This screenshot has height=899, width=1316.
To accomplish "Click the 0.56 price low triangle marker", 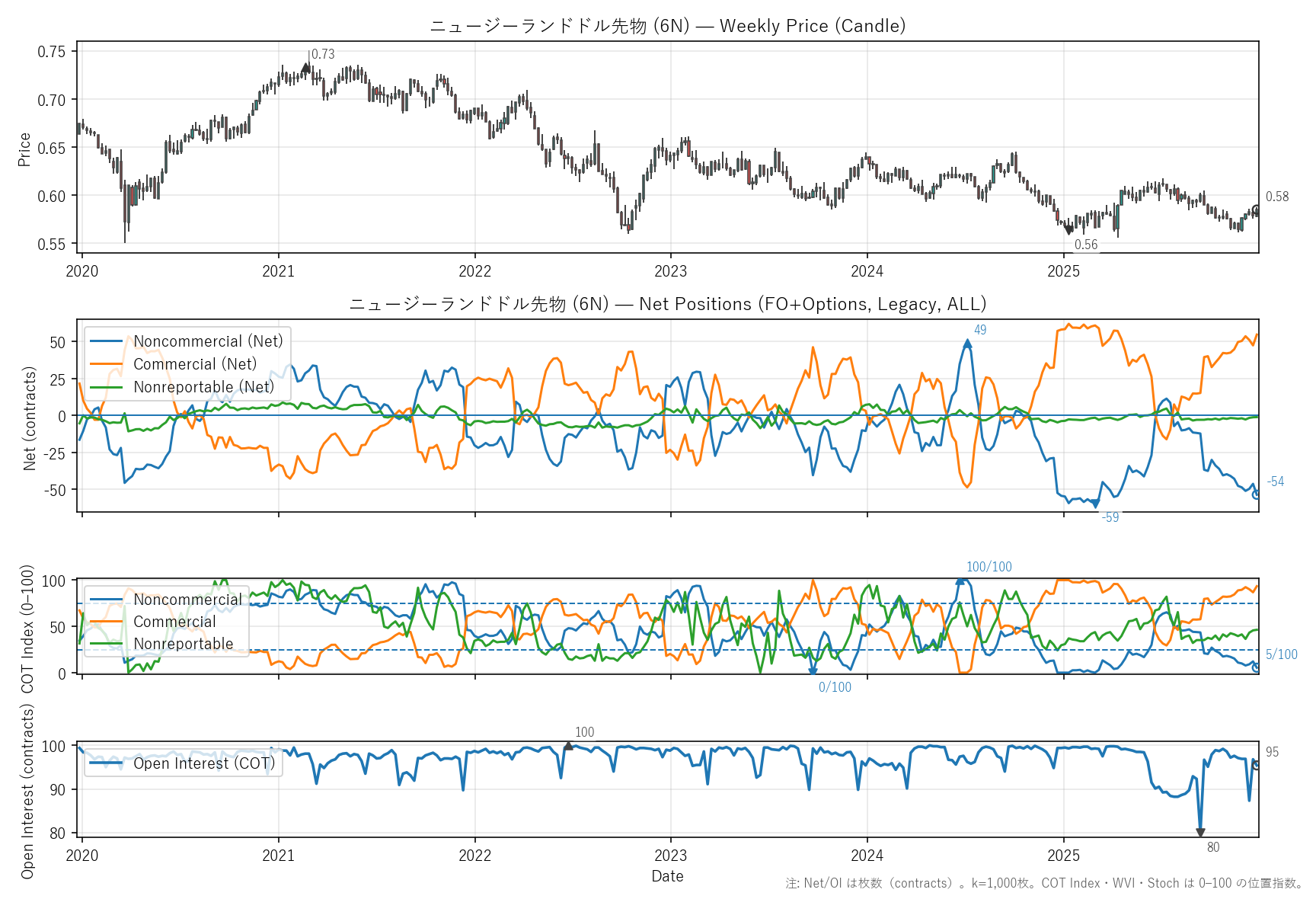I will [x=1069, y=229].
